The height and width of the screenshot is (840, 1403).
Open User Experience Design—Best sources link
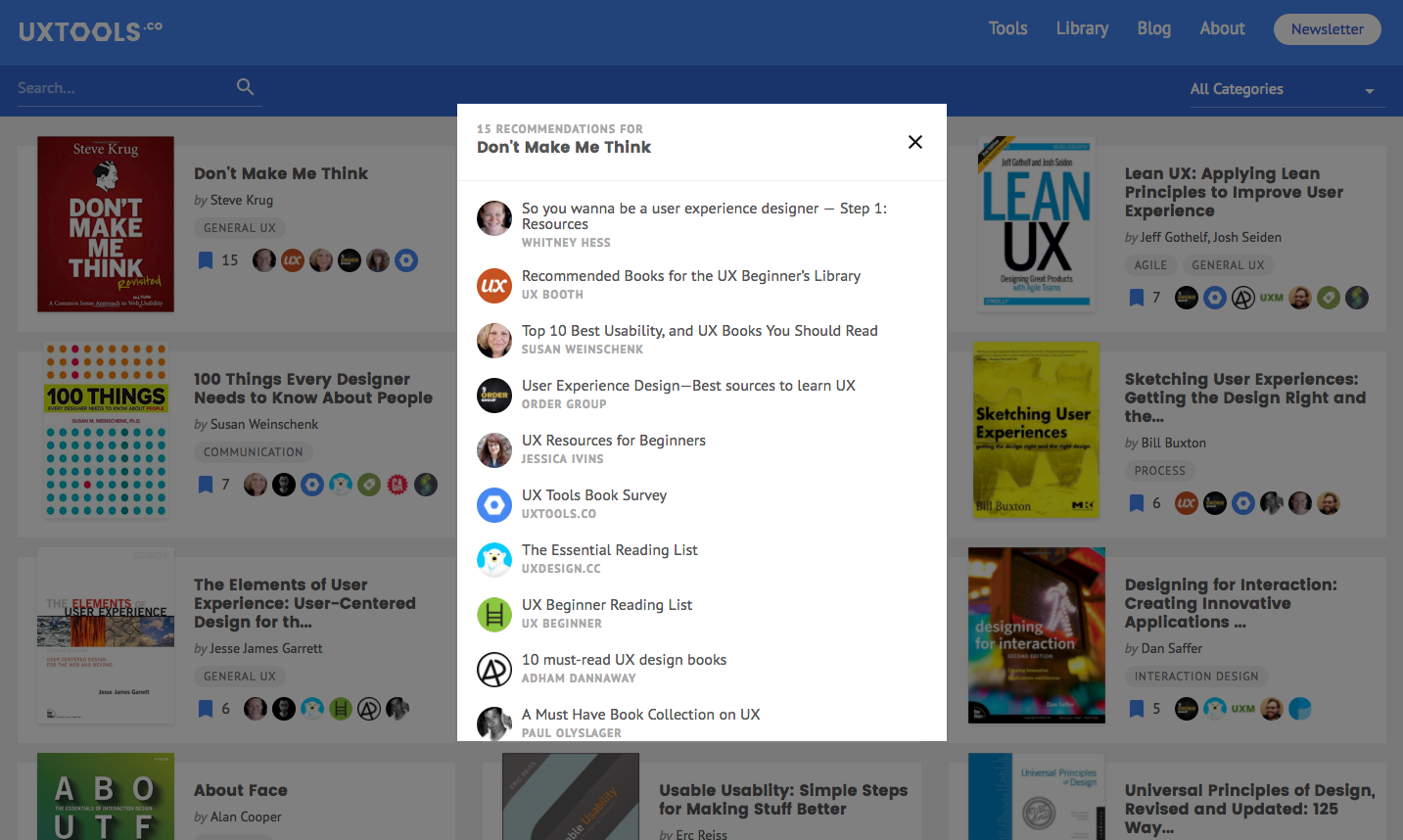688,386
